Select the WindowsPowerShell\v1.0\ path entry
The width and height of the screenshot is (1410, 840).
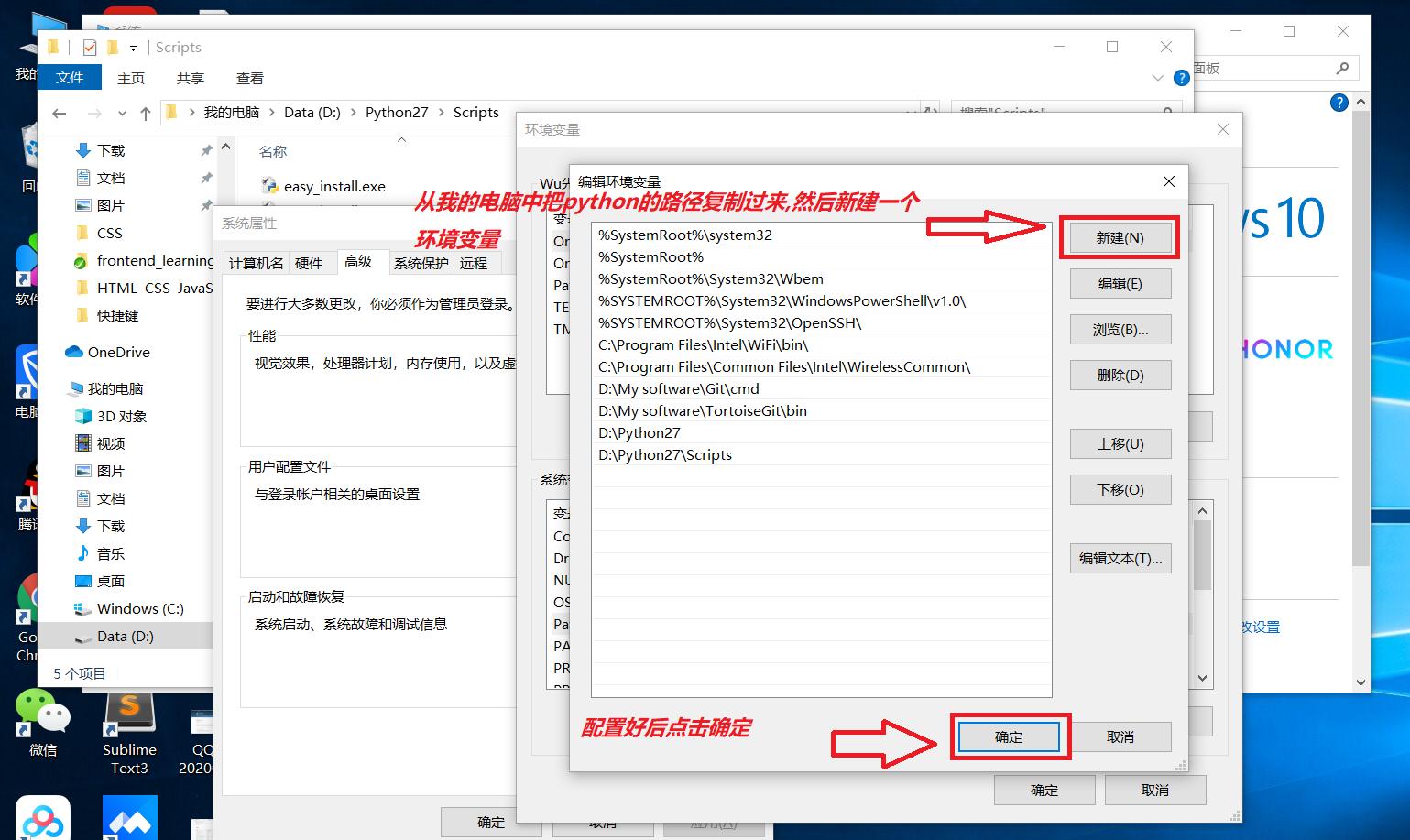click(821, 301)
